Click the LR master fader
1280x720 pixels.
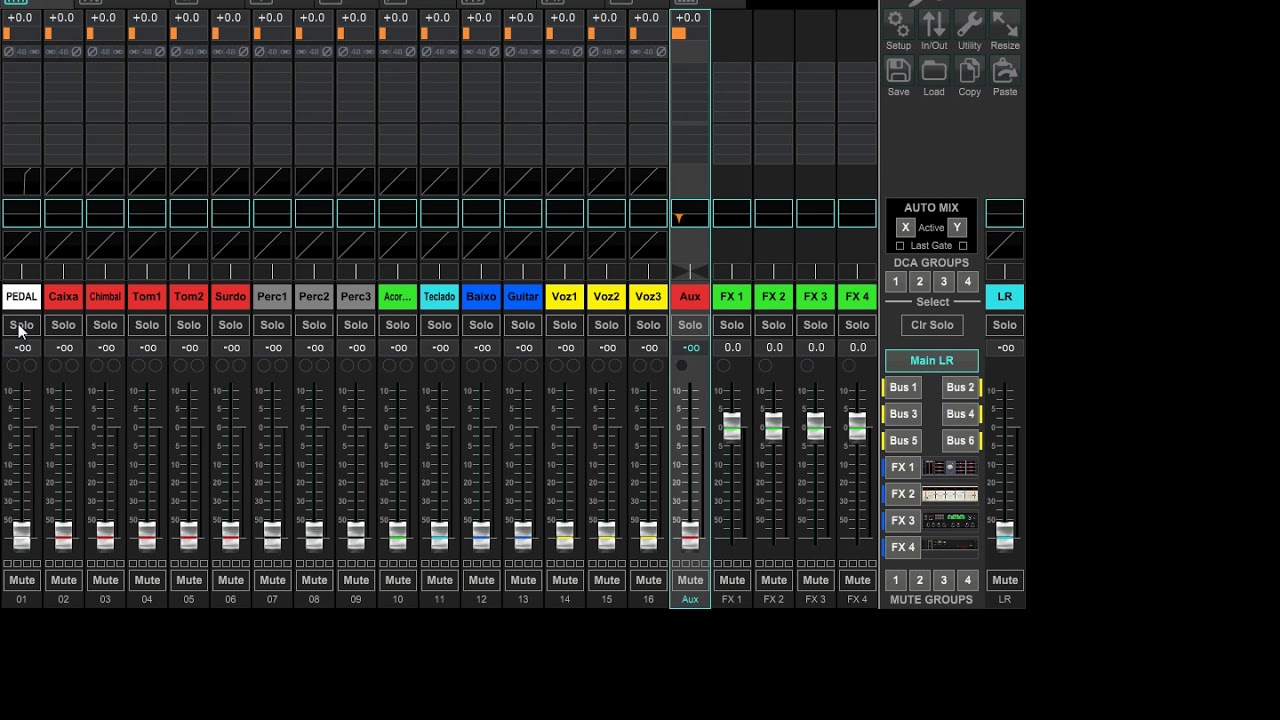tap(1005, 535)
